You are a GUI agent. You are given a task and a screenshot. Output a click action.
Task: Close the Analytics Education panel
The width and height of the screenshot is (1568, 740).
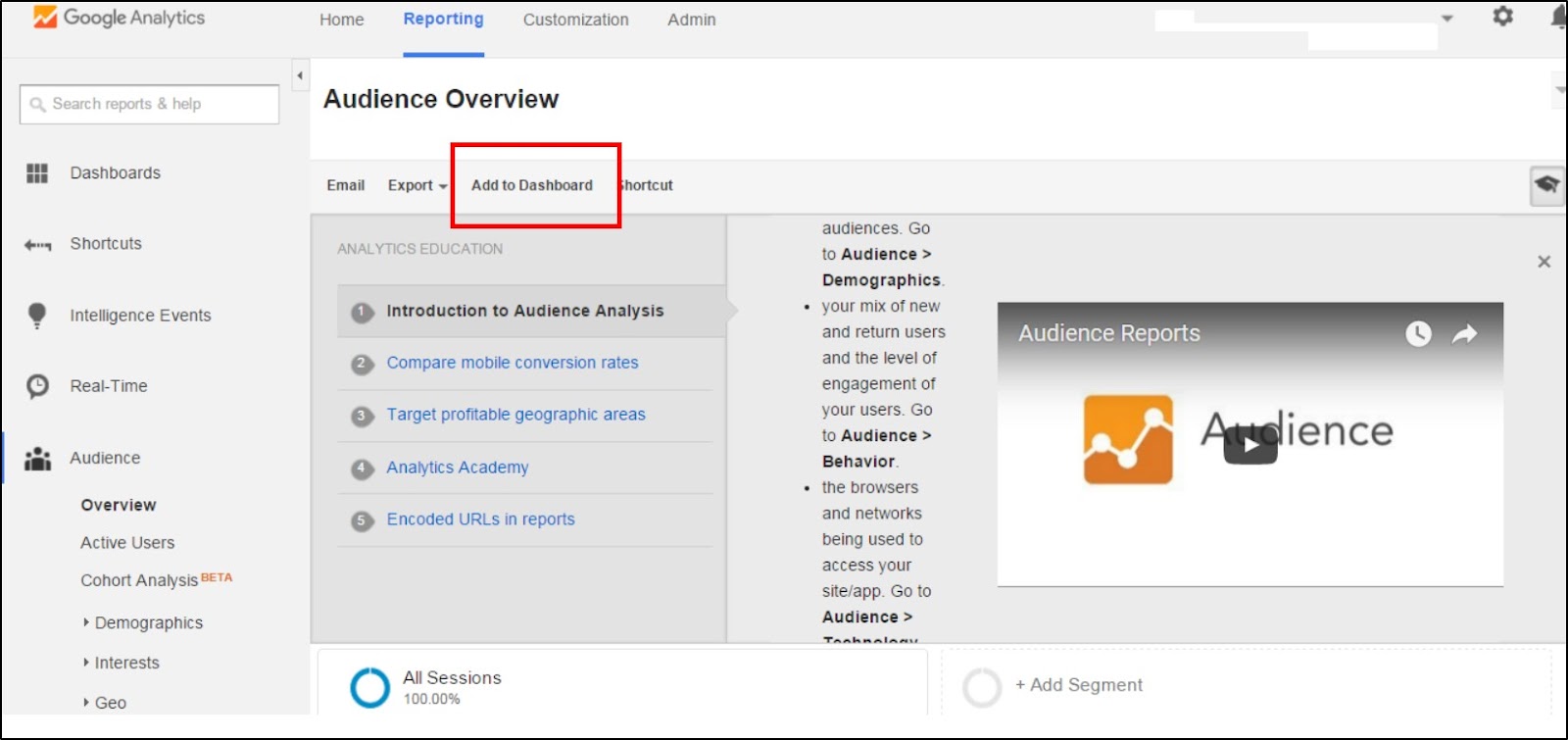click(x=1544, y=262)
